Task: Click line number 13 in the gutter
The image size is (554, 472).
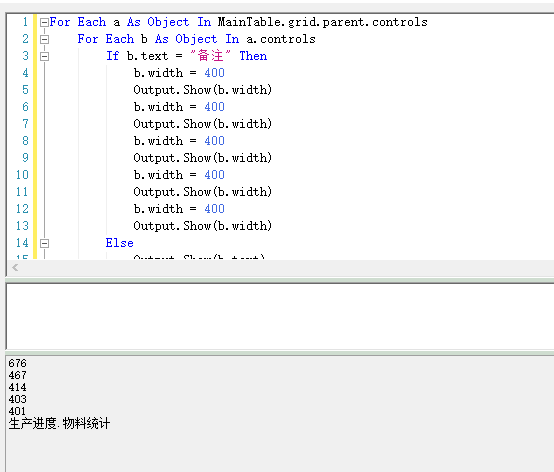Action: pos(22,226)
